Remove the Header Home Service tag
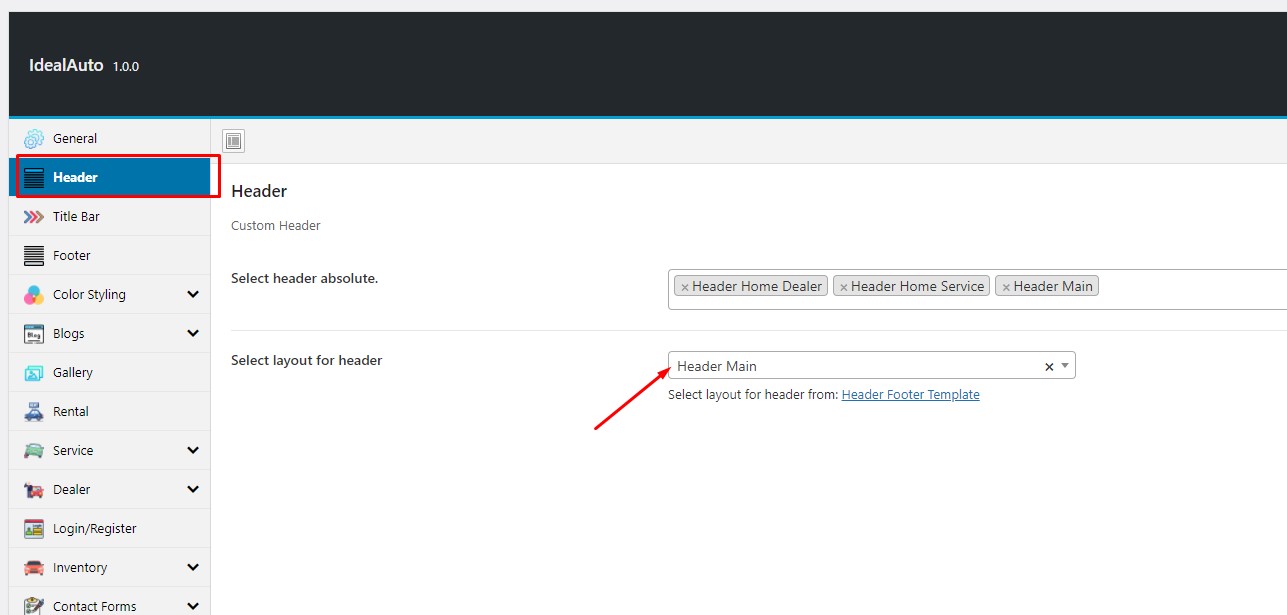1287x615 pixels. point(844,287)
